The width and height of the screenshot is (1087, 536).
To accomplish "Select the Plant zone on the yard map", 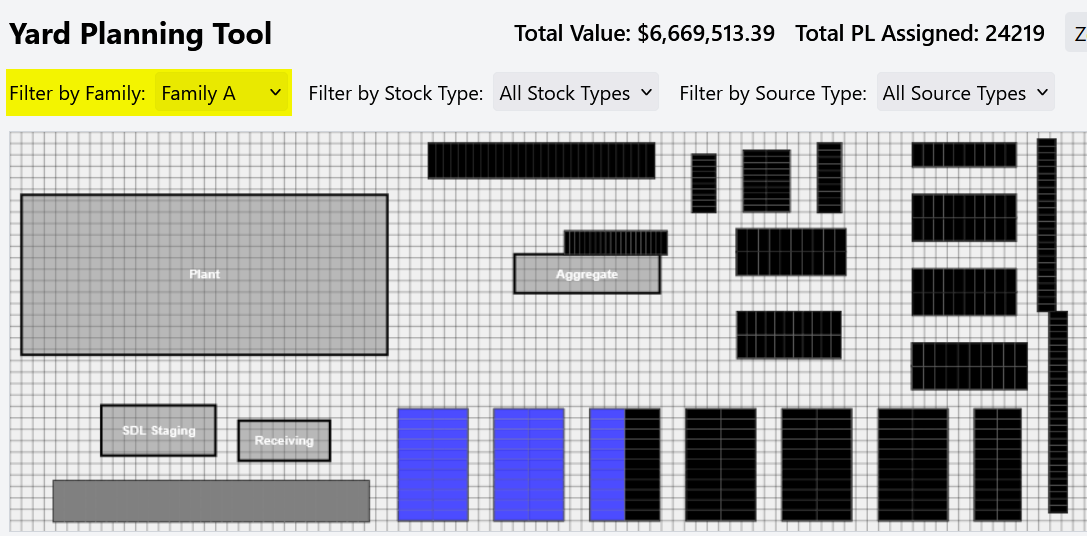I will pos(205,275).
